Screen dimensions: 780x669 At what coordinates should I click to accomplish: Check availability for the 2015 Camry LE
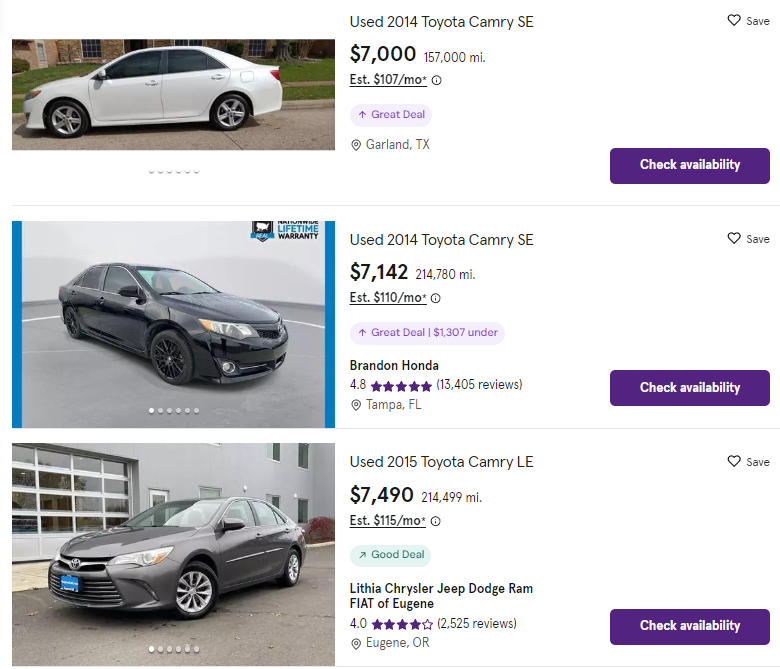[x=689, y=626]
